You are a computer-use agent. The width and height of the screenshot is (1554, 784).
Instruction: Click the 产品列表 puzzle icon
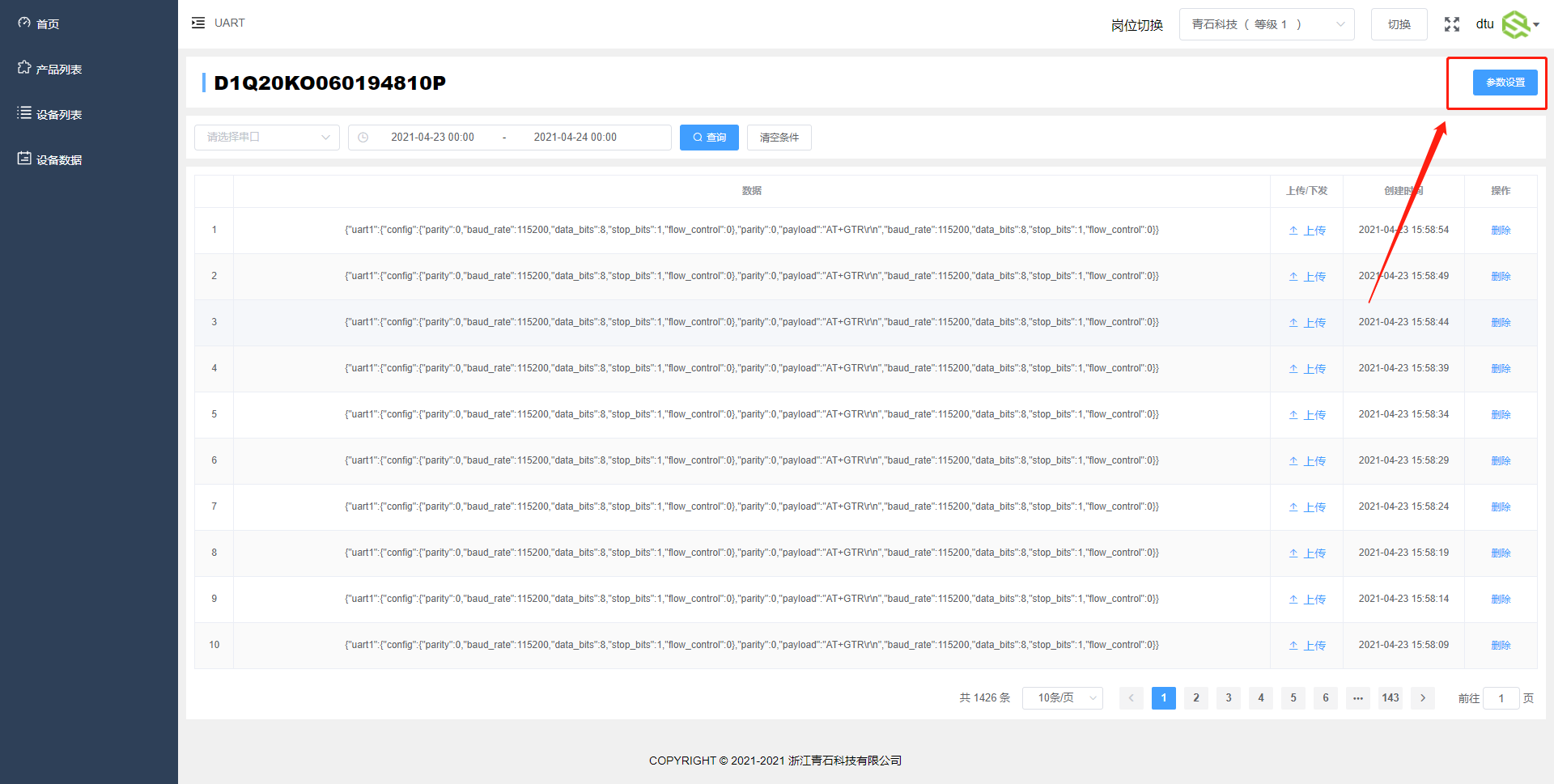click(x=24, y=68)
